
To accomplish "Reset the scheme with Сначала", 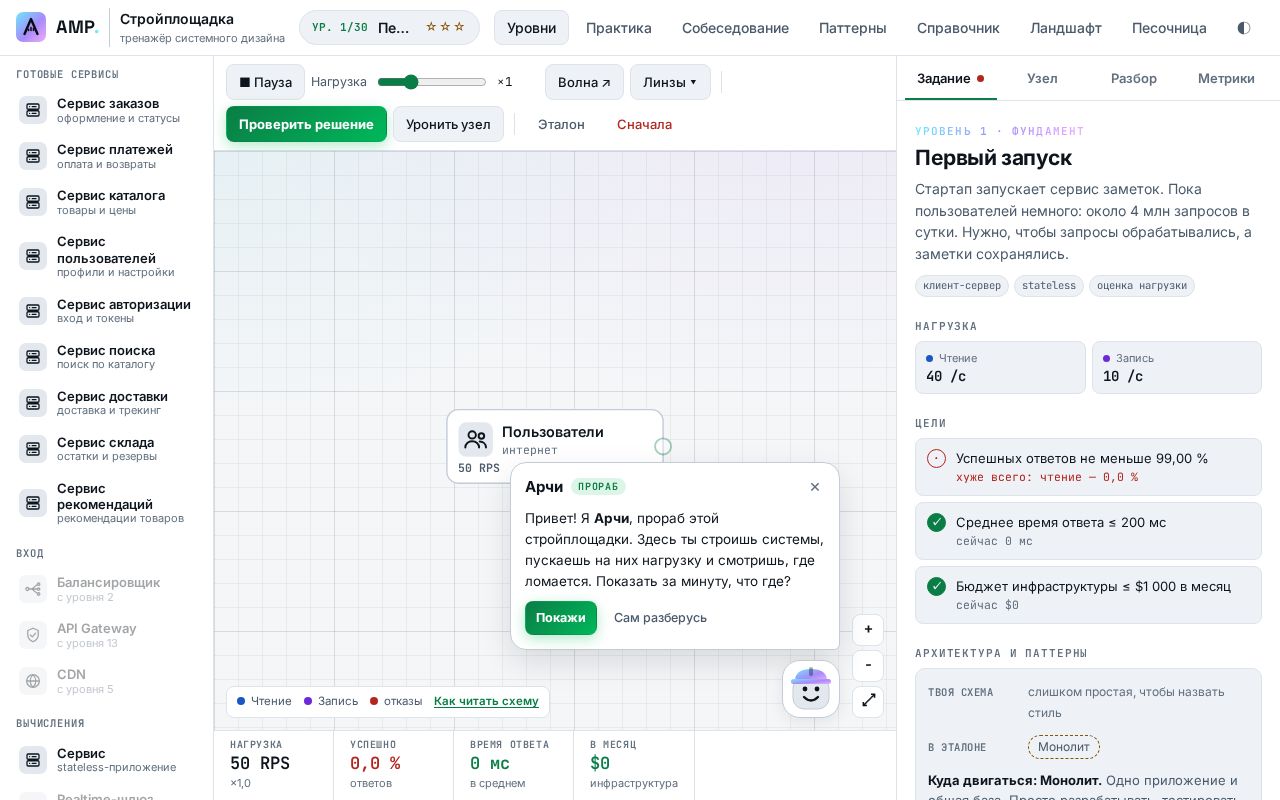I will point(644,124).
